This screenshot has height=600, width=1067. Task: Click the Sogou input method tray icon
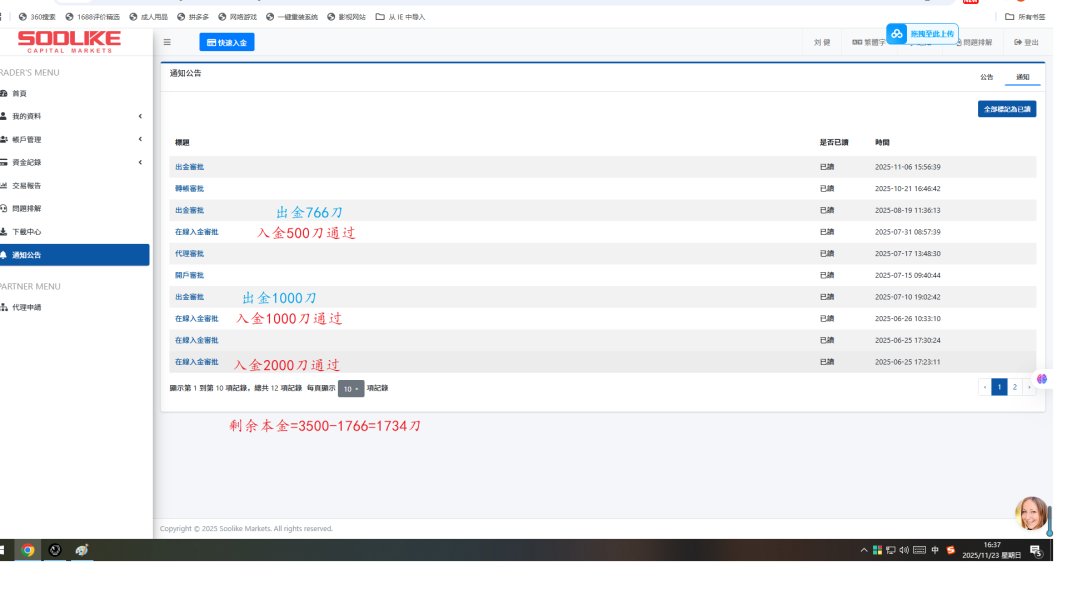pos(951,550)
